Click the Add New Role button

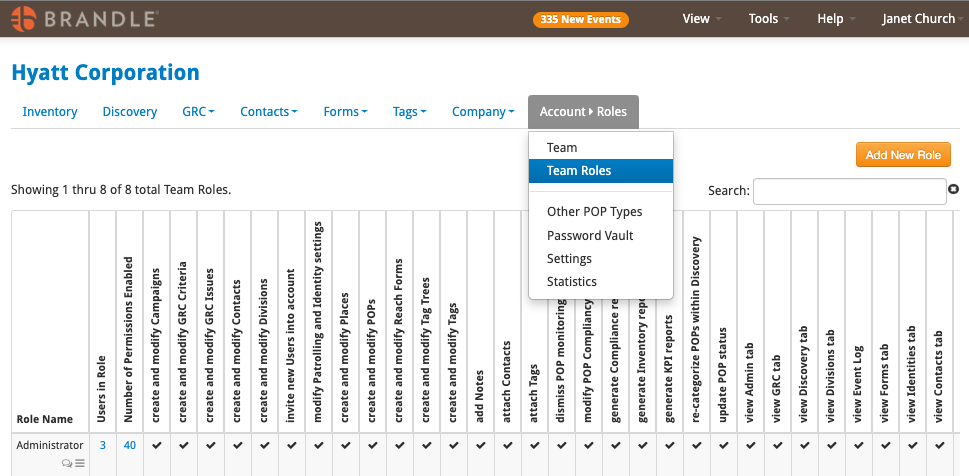tap(903, 155)
